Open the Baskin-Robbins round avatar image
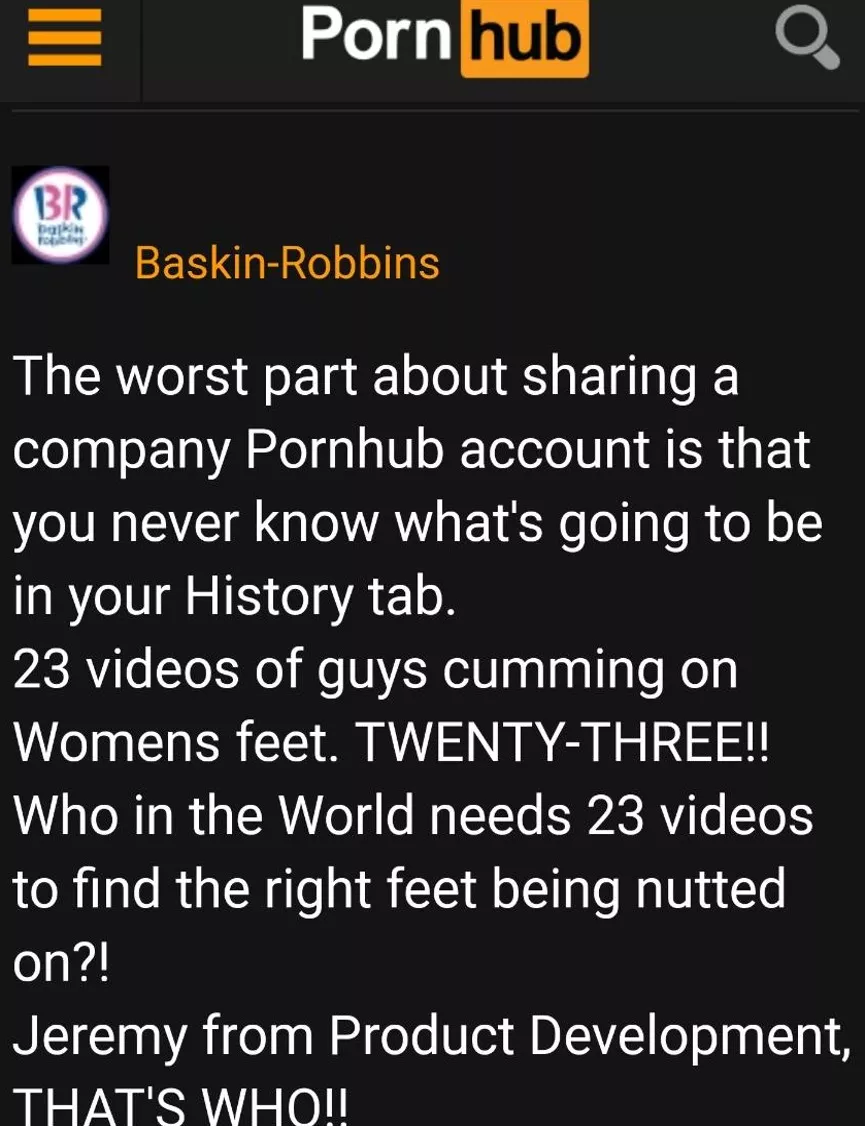This screenshot has height=1126, width=865. pos(61,215)
